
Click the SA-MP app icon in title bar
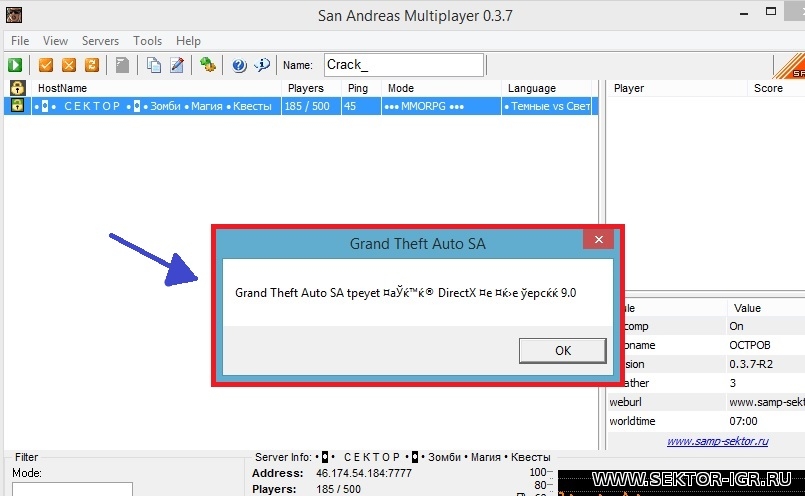tap(14, 14)
